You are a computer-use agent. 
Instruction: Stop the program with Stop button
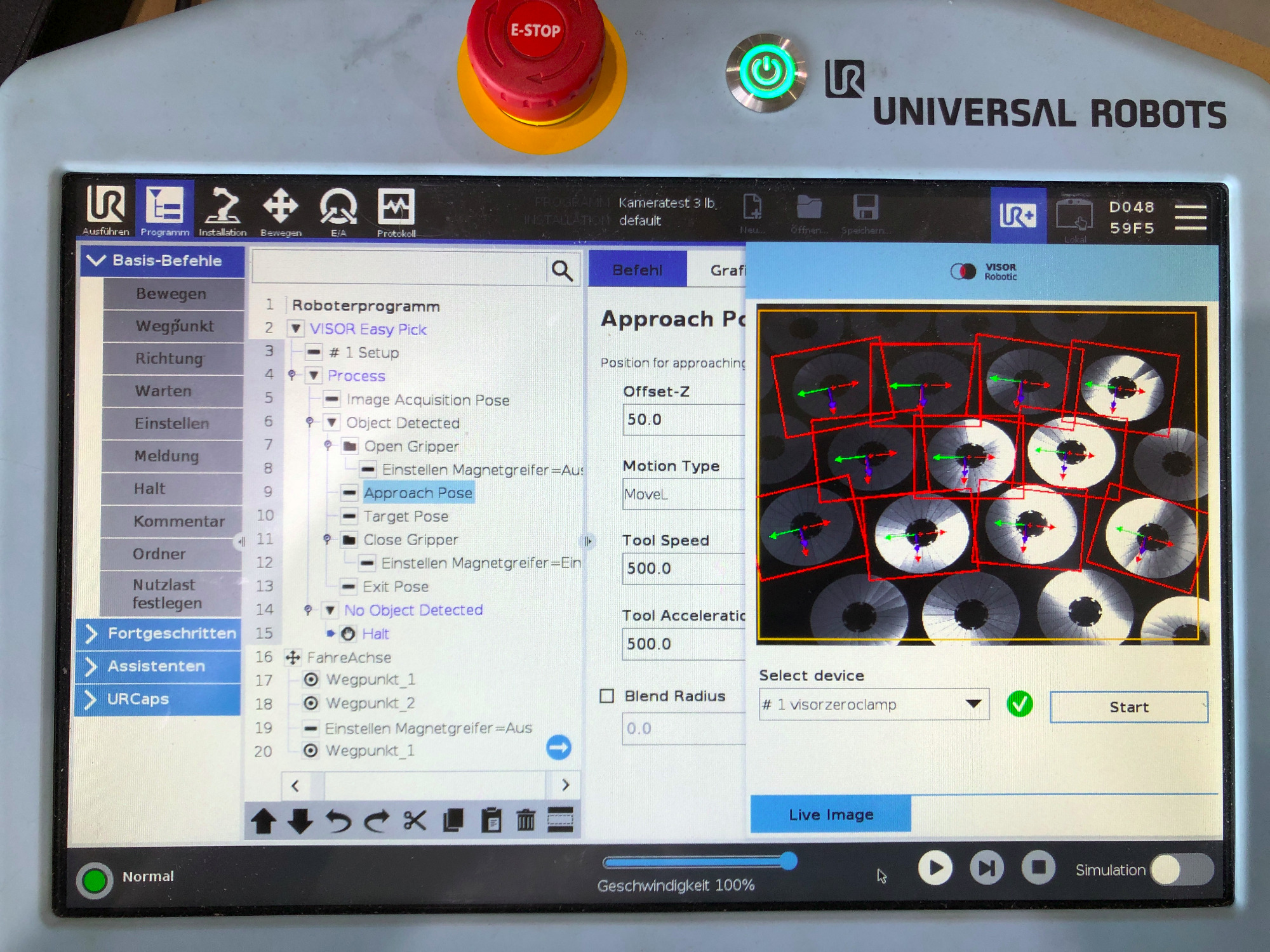1038,868
